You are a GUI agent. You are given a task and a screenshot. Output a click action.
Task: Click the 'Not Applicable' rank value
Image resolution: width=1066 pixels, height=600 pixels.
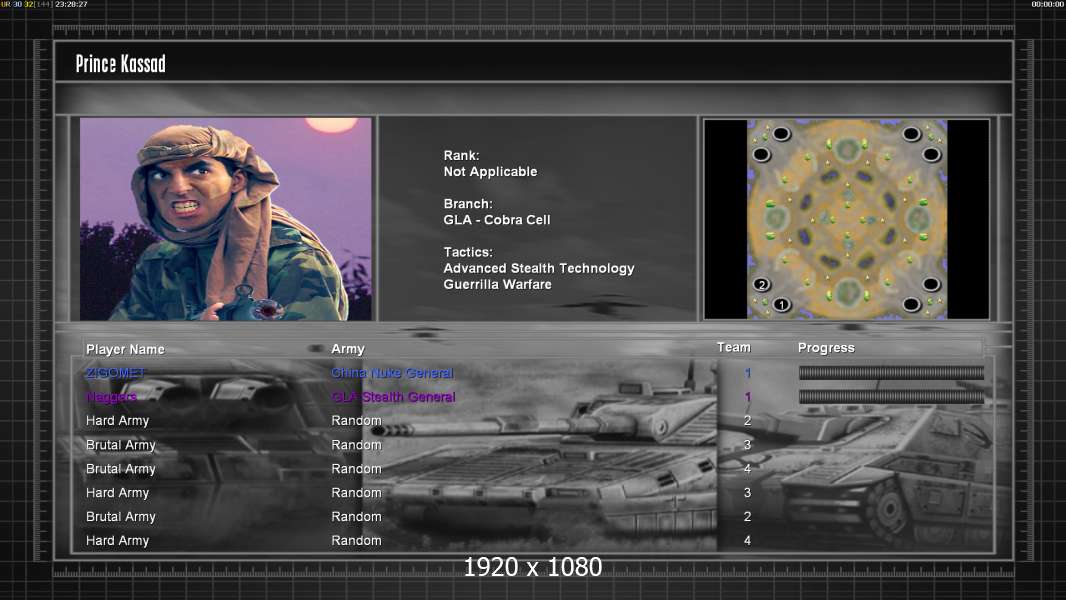[490, 172]
